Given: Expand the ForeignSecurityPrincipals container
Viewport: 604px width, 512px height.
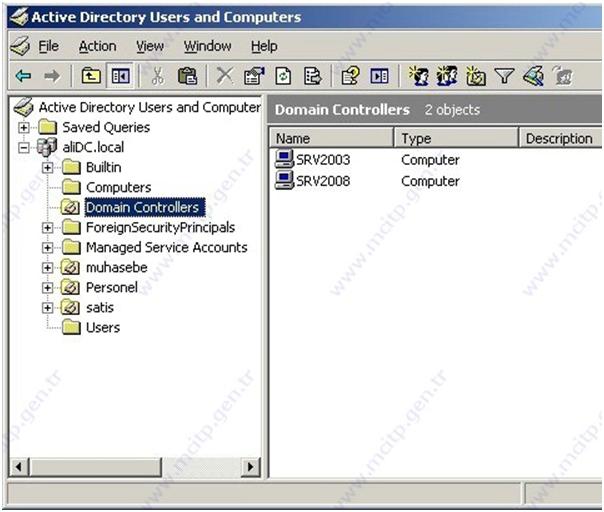Looking at the screenshot, I should [47, 228].
